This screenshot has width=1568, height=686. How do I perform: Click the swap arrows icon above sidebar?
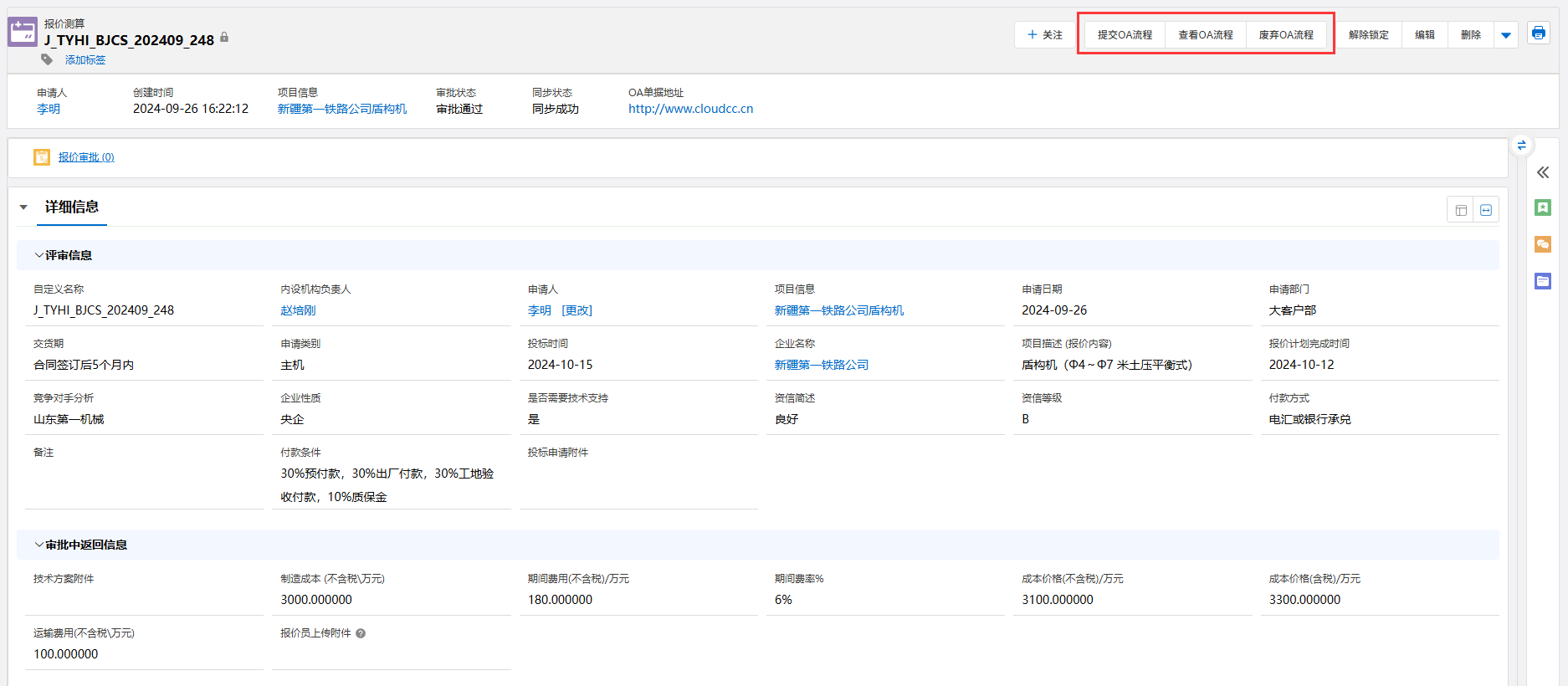pyautogui.click(x=1521, y=146)
